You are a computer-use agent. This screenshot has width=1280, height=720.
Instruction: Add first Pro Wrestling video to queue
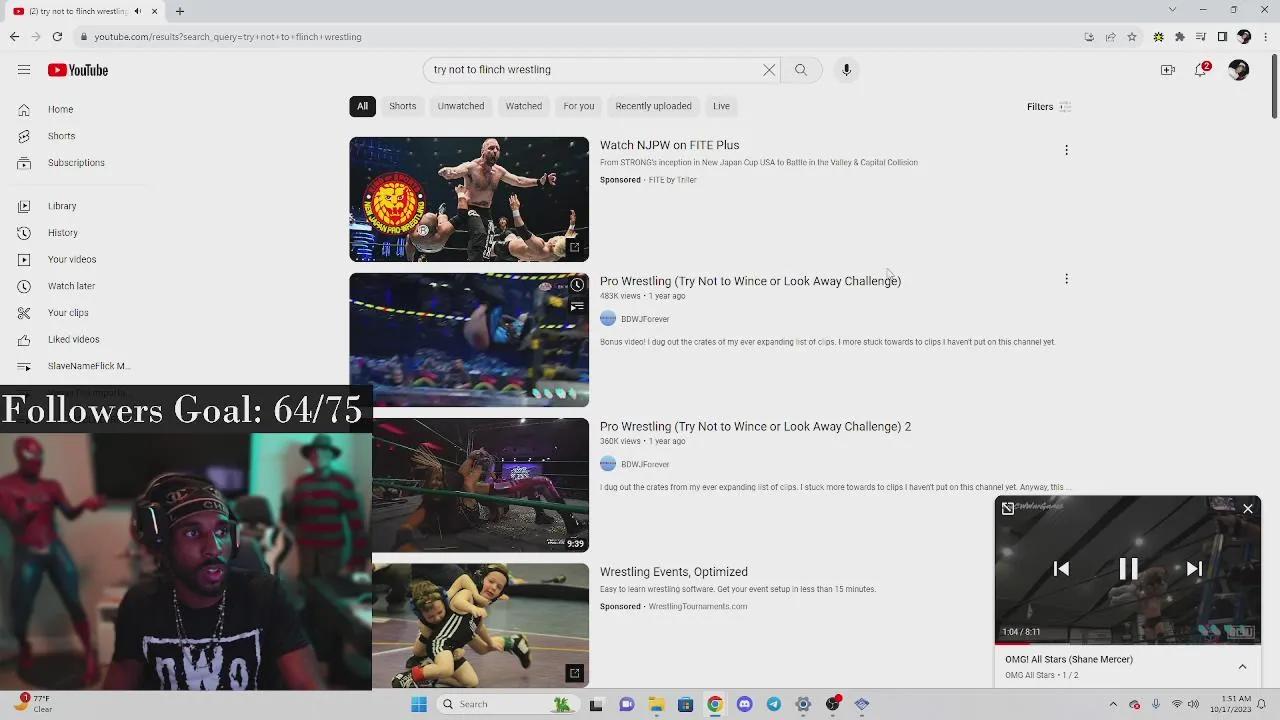pyautogui.click(x=577, y=307)
